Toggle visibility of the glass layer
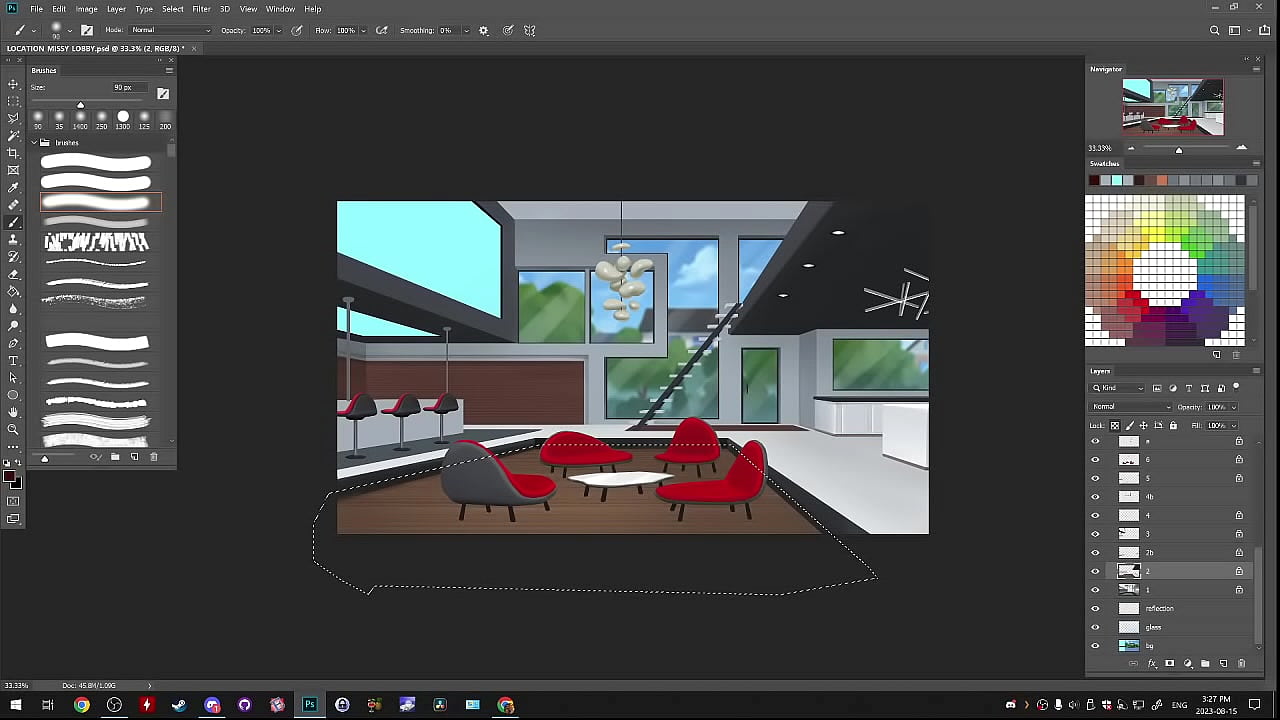This screenshot has width=1280, height=720. 1095,627
